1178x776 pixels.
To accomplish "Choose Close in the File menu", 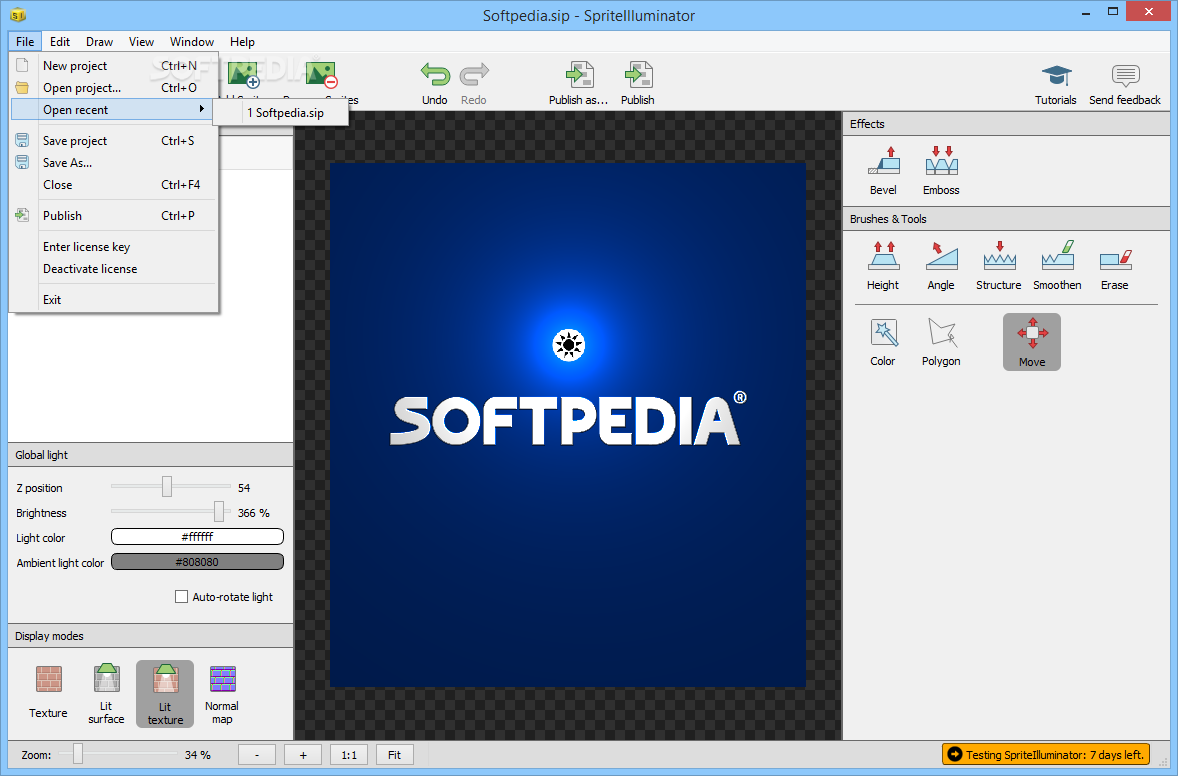I will click(x=114, y=185).
